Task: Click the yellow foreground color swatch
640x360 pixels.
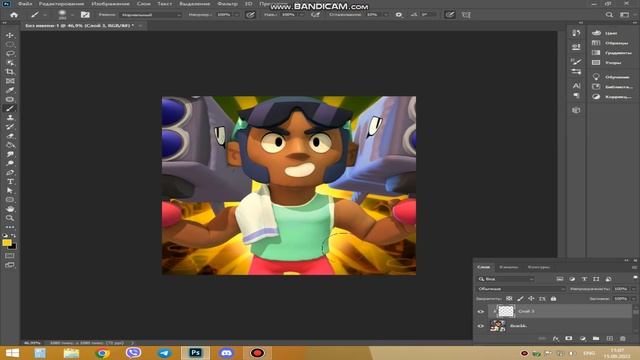Action: coord(7,242)
